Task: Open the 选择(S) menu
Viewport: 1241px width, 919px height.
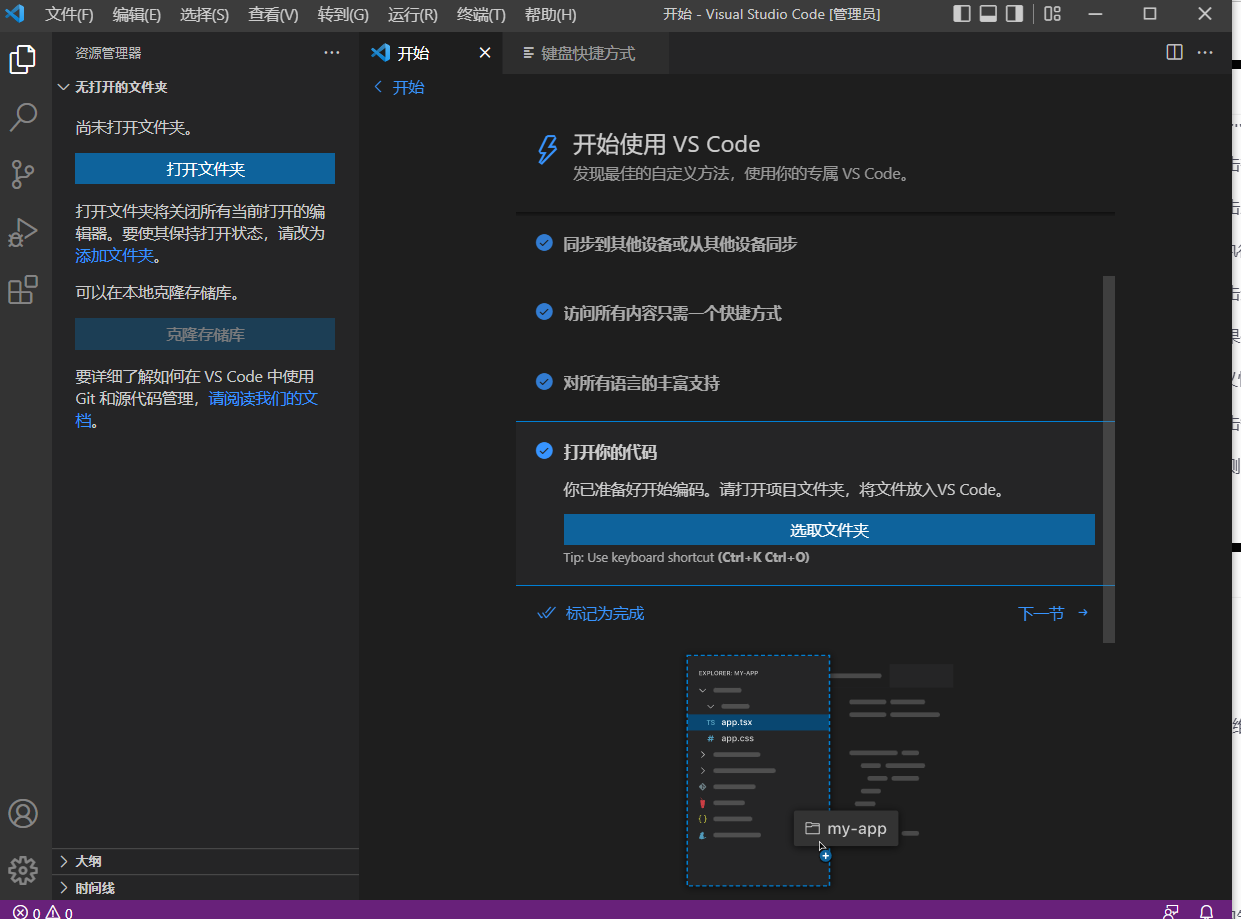Action: 204,15
